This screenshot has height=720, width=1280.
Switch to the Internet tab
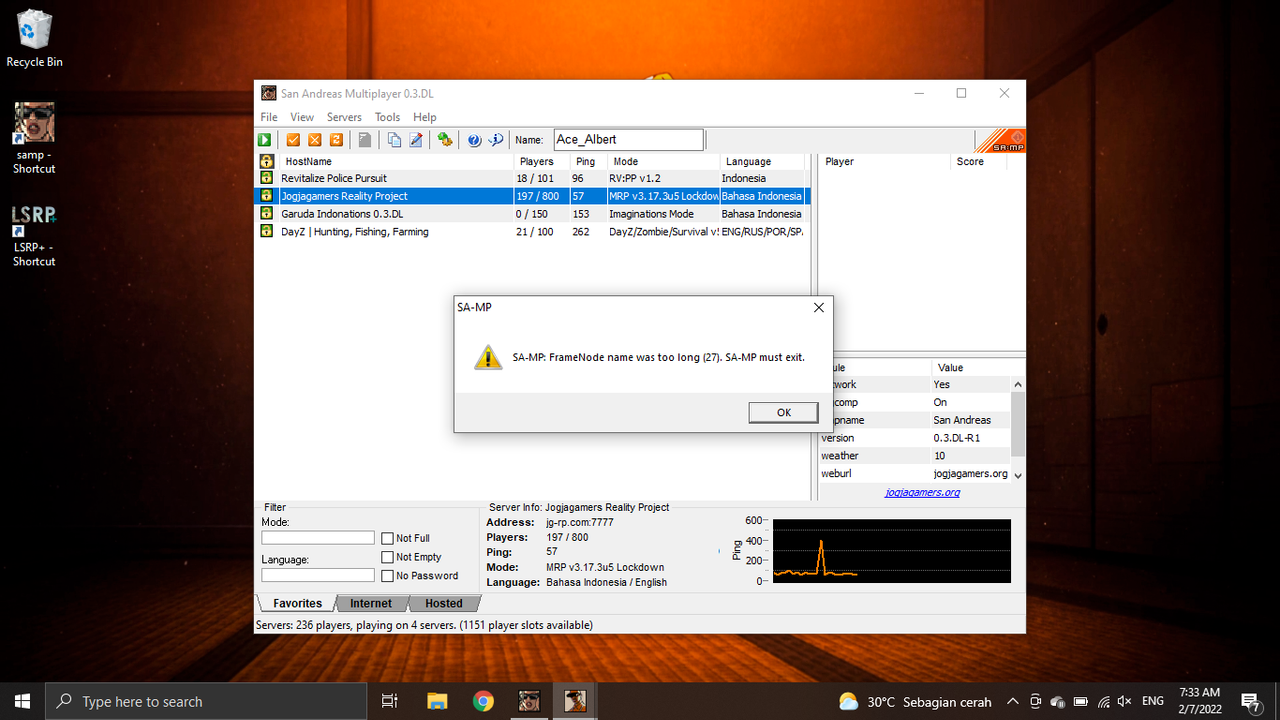[x=371, y=603]
